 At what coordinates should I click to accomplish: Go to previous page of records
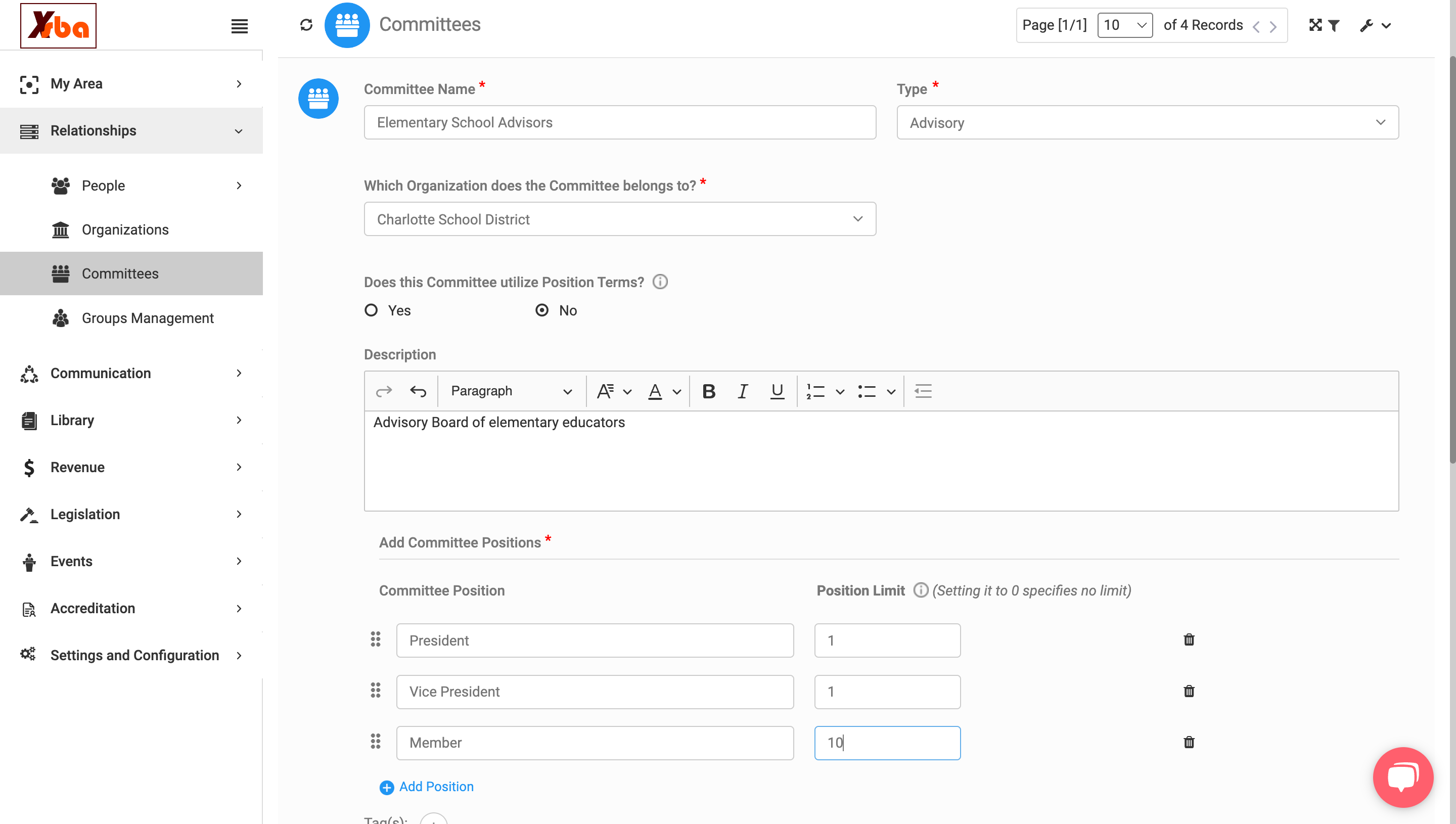[1256, 27]
